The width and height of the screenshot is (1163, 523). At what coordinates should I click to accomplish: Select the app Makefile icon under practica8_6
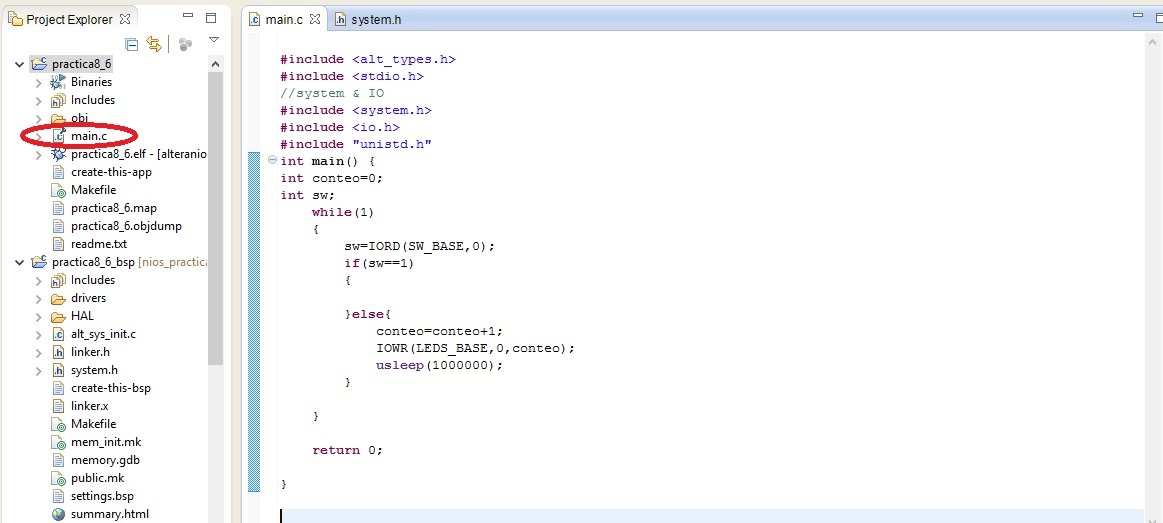[58, 191]
